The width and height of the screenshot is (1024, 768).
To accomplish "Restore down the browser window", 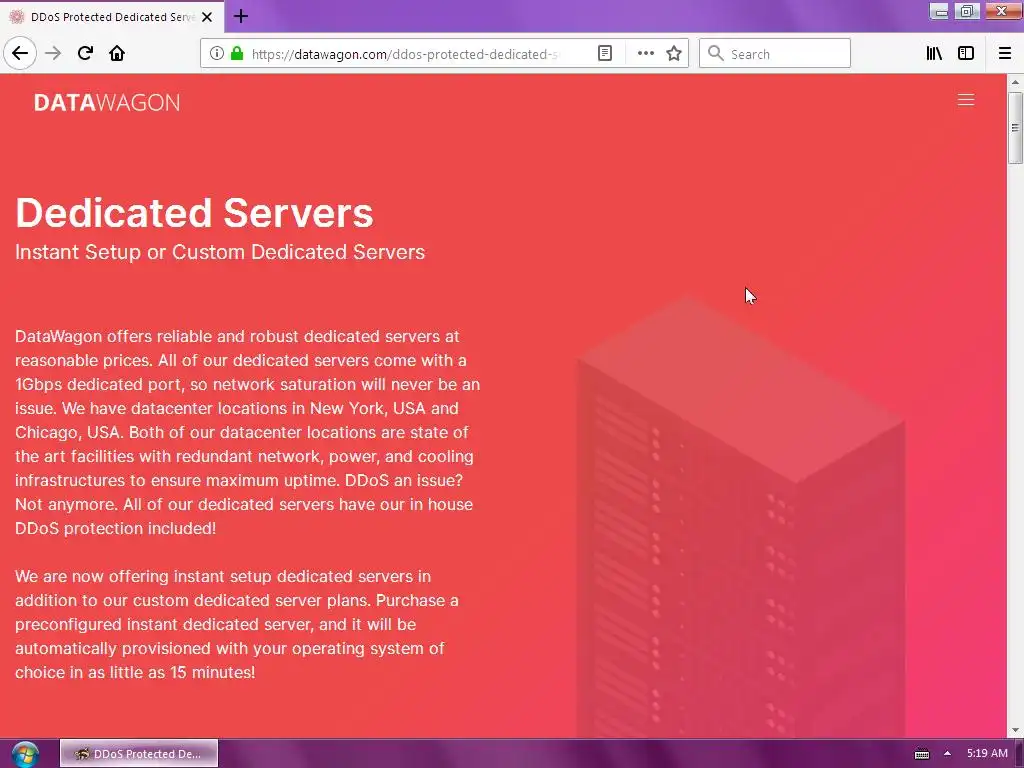I will (x=967, y=11).
